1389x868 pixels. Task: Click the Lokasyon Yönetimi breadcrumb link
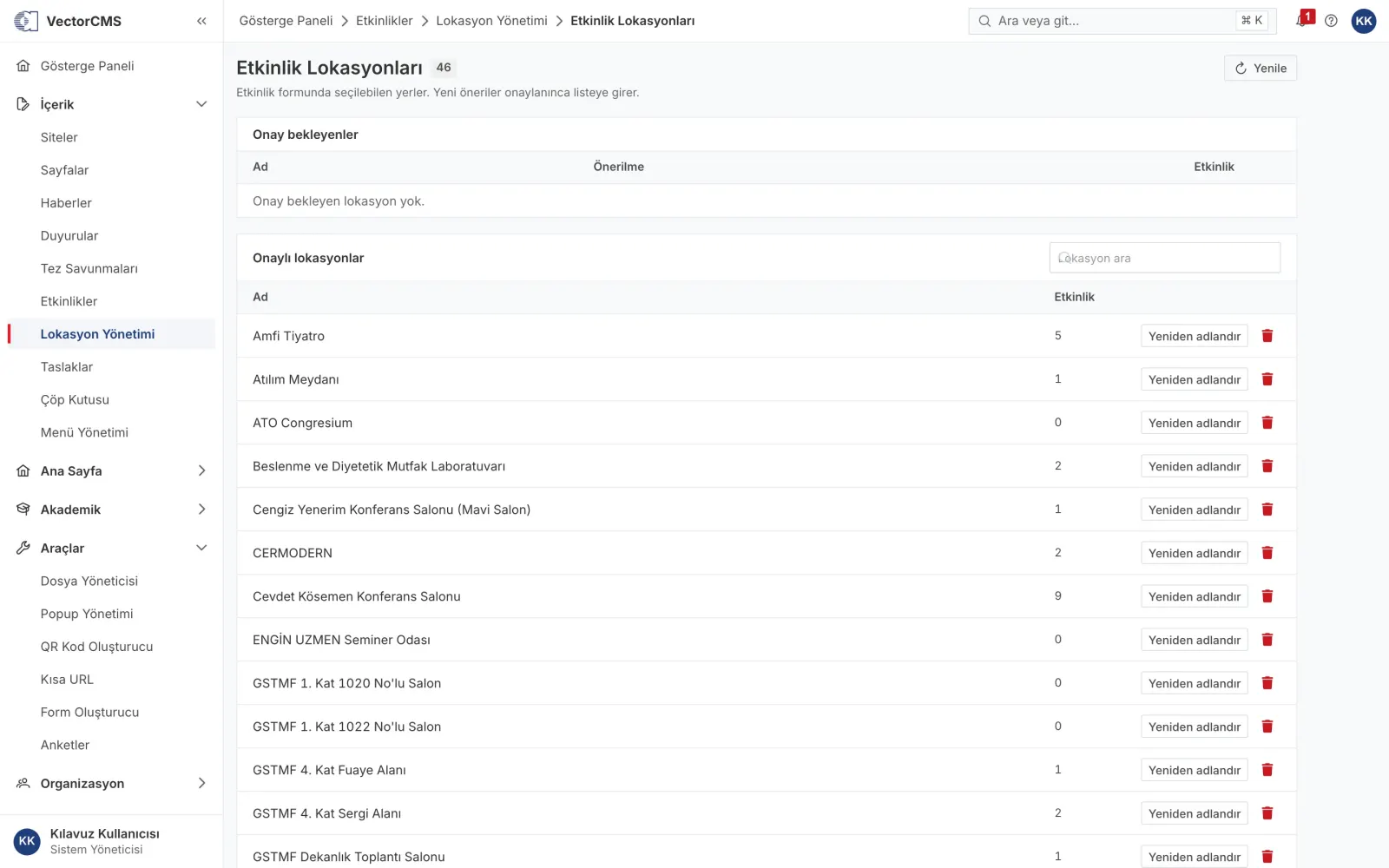pyautogui.click(x=491, y=21)
